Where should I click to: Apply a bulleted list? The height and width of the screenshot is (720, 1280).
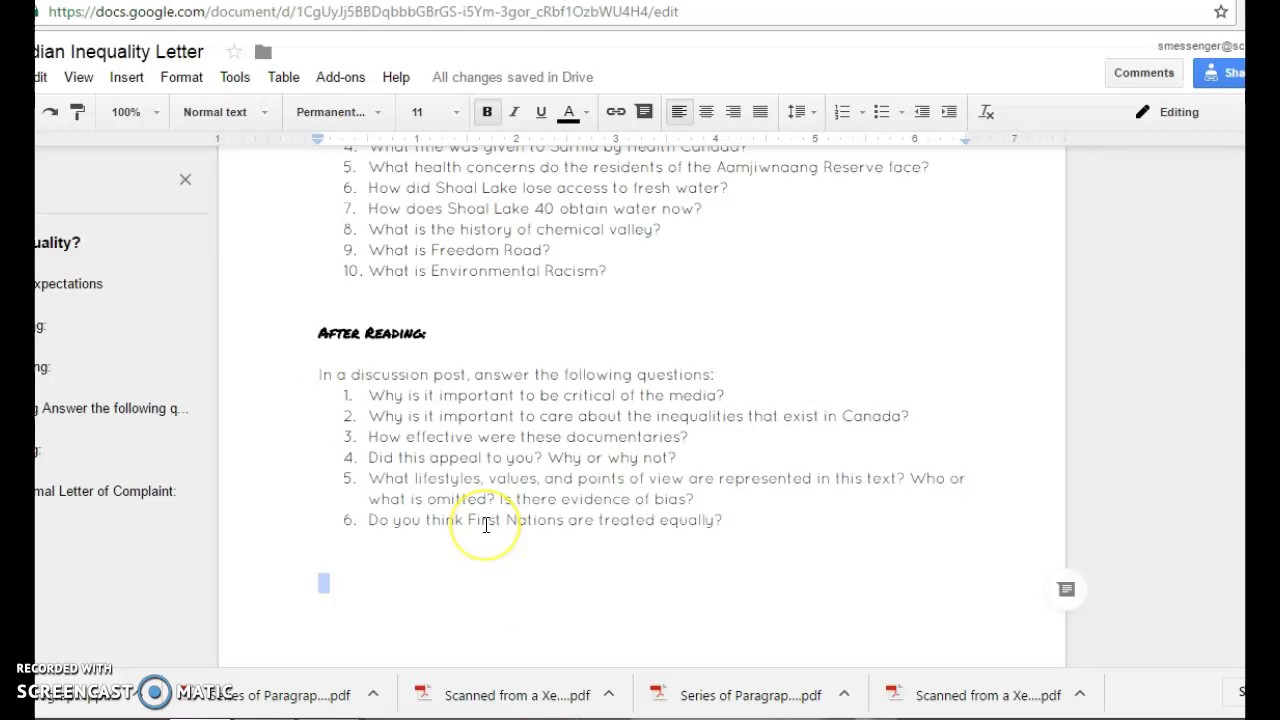(x=881, y=112)
